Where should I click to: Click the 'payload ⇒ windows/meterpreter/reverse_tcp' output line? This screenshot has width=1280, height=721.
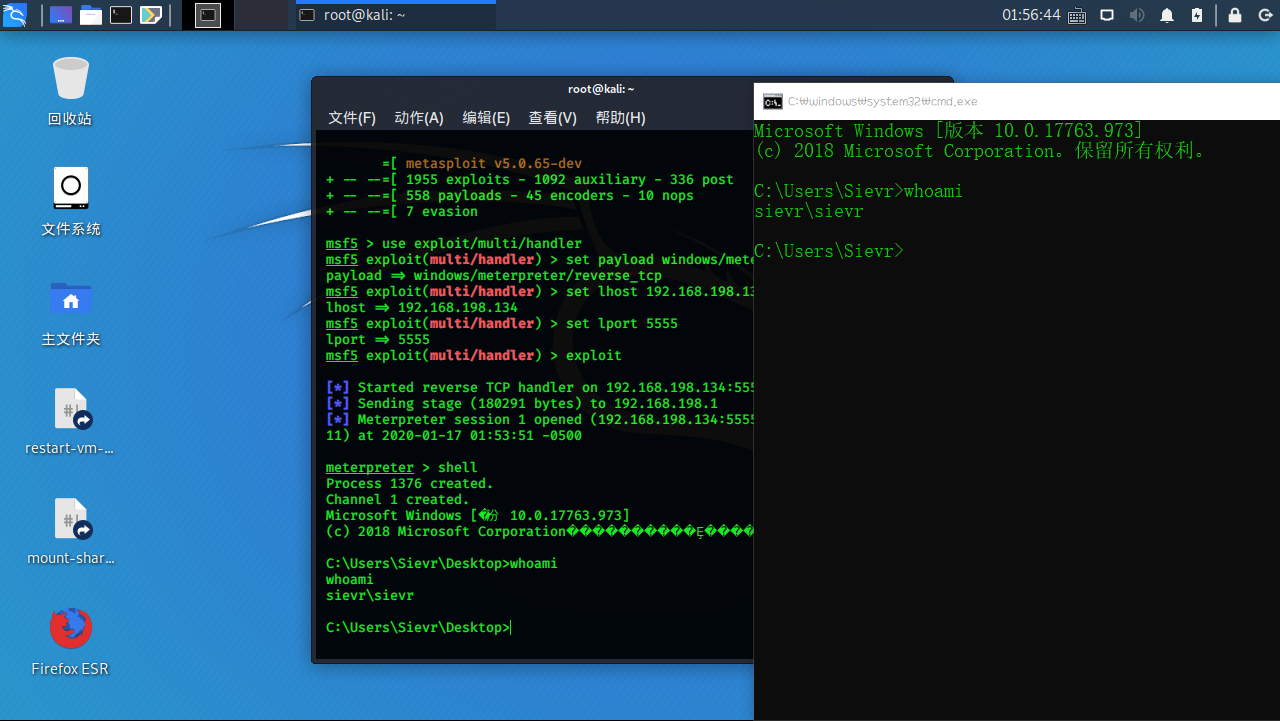point(494,276)
